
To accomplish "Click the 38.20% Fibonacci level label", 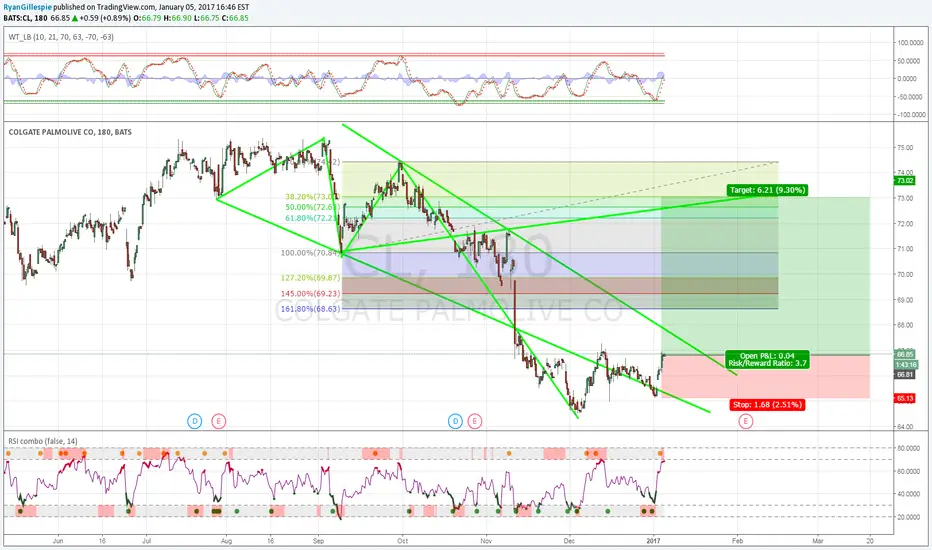I will [x=312, y=197].
